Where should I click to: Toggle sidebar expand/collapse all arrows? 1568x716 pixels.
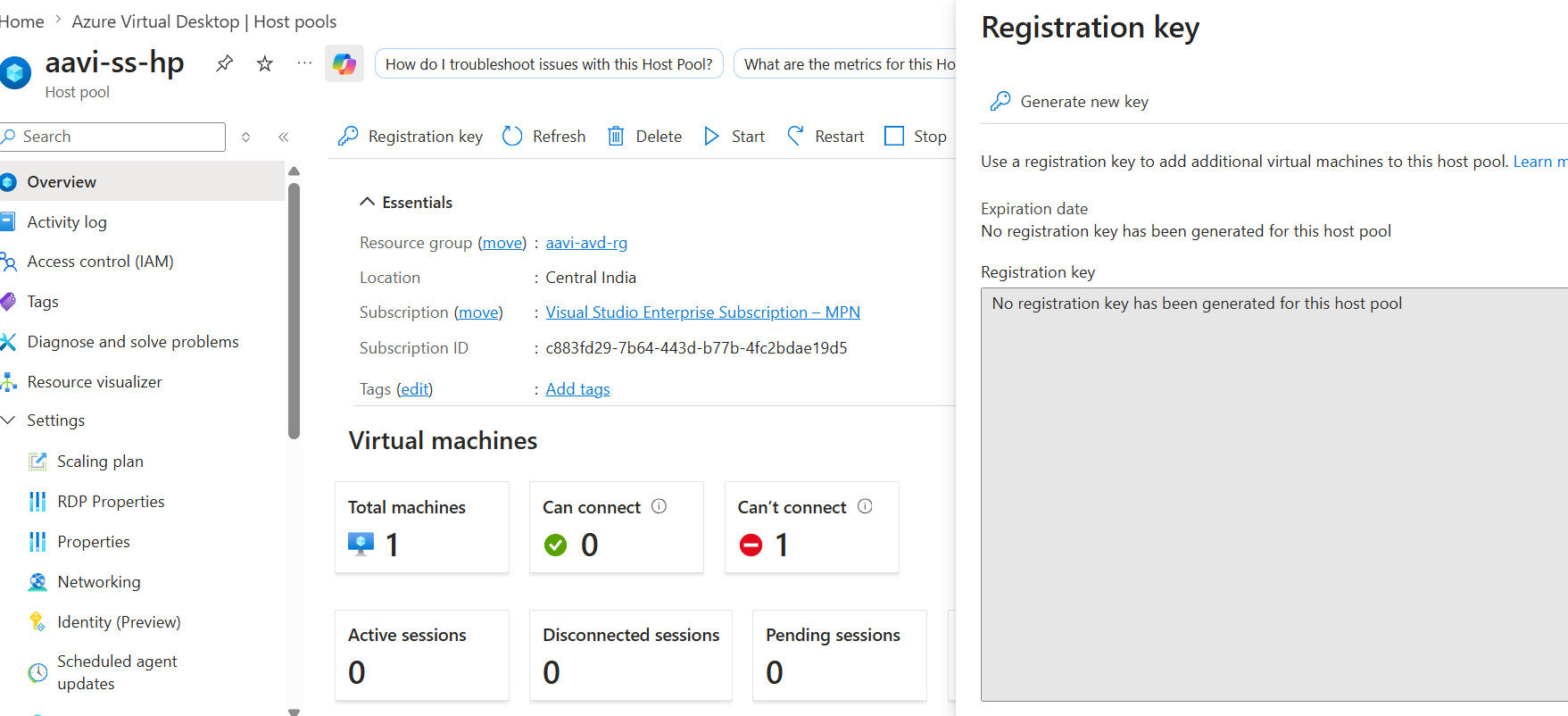246,137
